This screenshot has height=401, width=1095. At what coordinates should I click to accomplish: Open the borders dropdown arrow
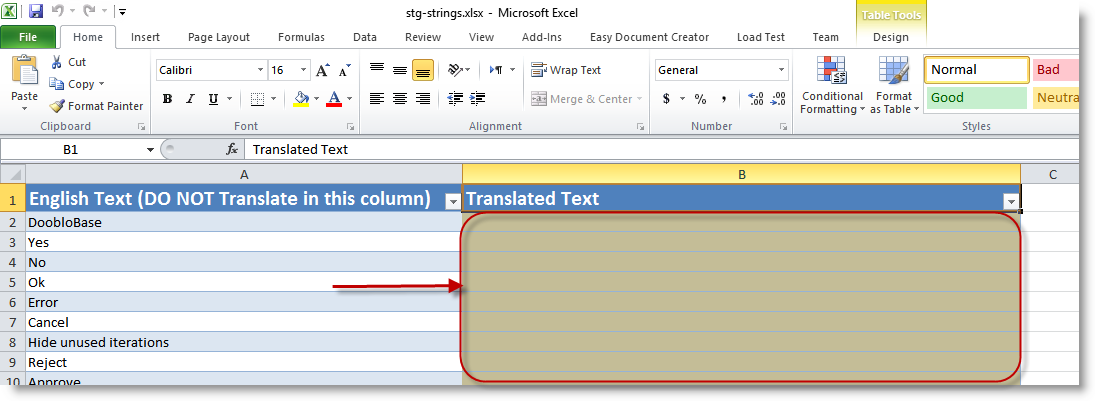[274, 99]
